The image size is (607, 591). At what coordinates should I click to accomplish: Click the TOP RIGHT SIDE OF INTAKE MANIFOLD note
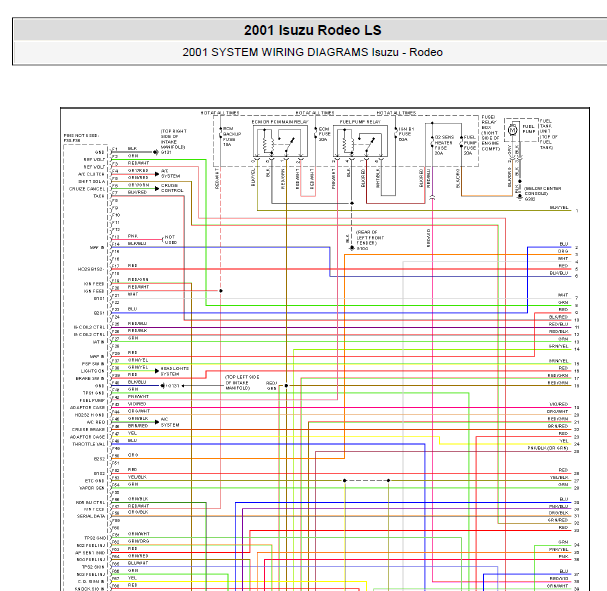coord(173,139)
